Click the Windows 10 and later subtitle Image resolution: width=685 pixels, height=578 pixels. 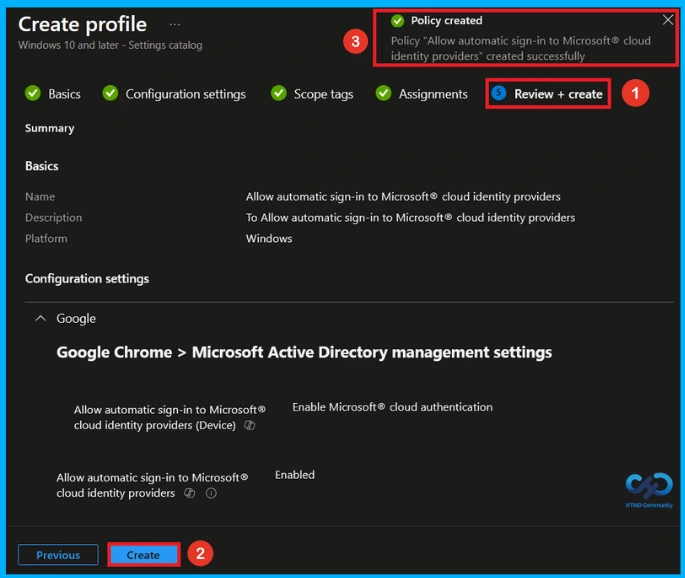pos(110,45)
